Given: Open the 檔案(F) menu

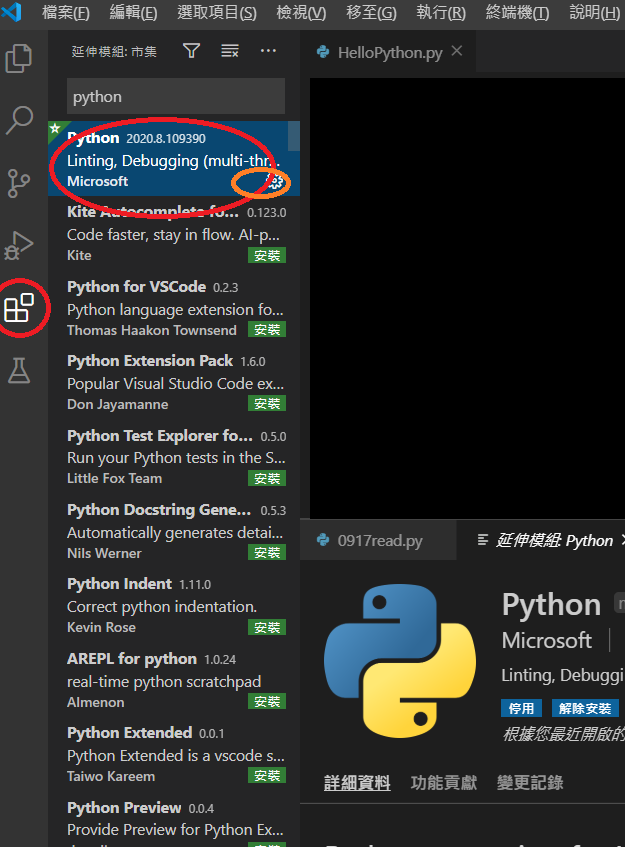Looking at the screenshot, I should [65, 12].
